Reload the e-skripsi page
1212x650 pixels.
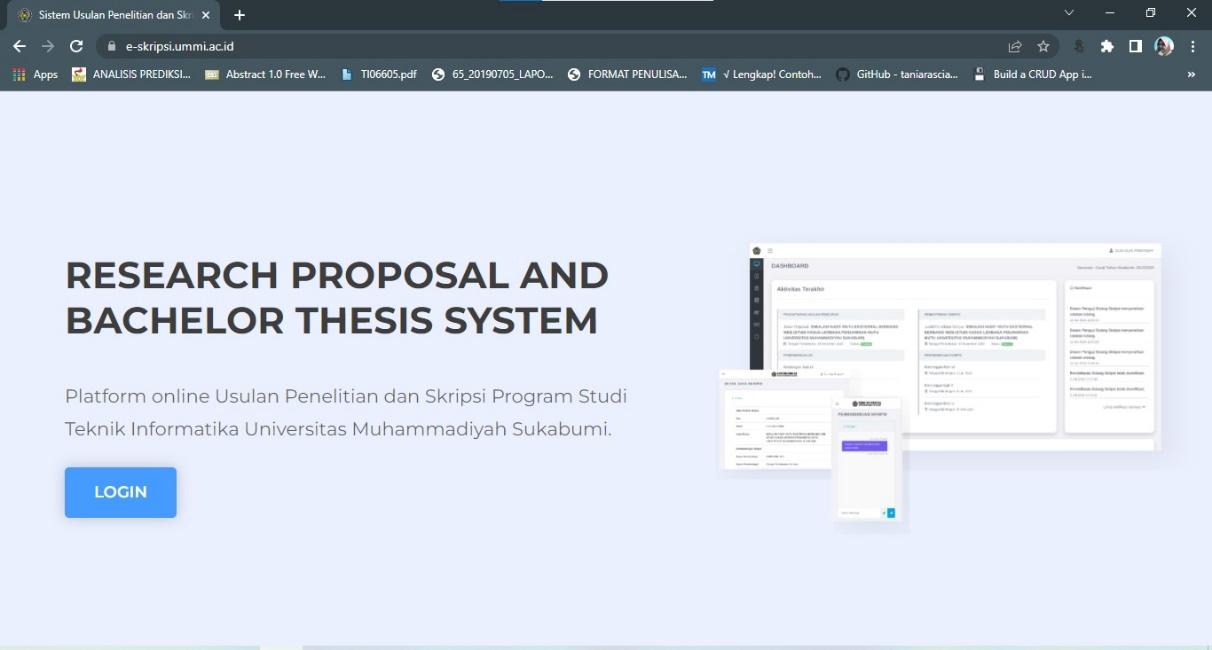(x=76, y=46)
